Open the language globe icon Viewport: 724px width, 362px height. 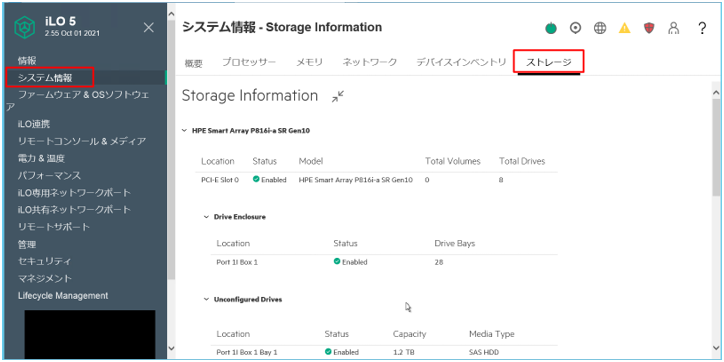[600, 29]
